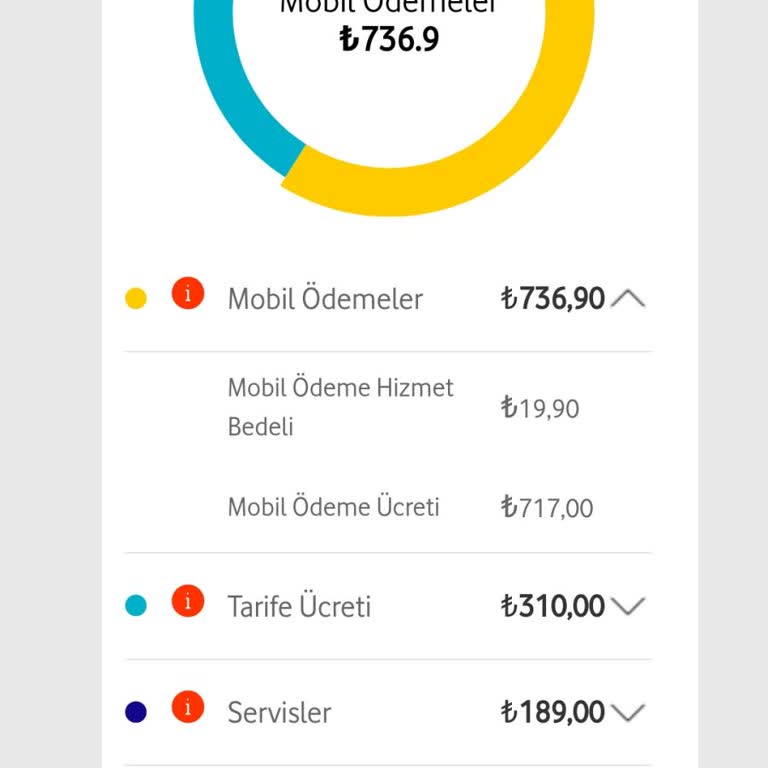
Task: Collapse the Mobil Ödemeler section chevron
Action: click(x=628, y=298)
